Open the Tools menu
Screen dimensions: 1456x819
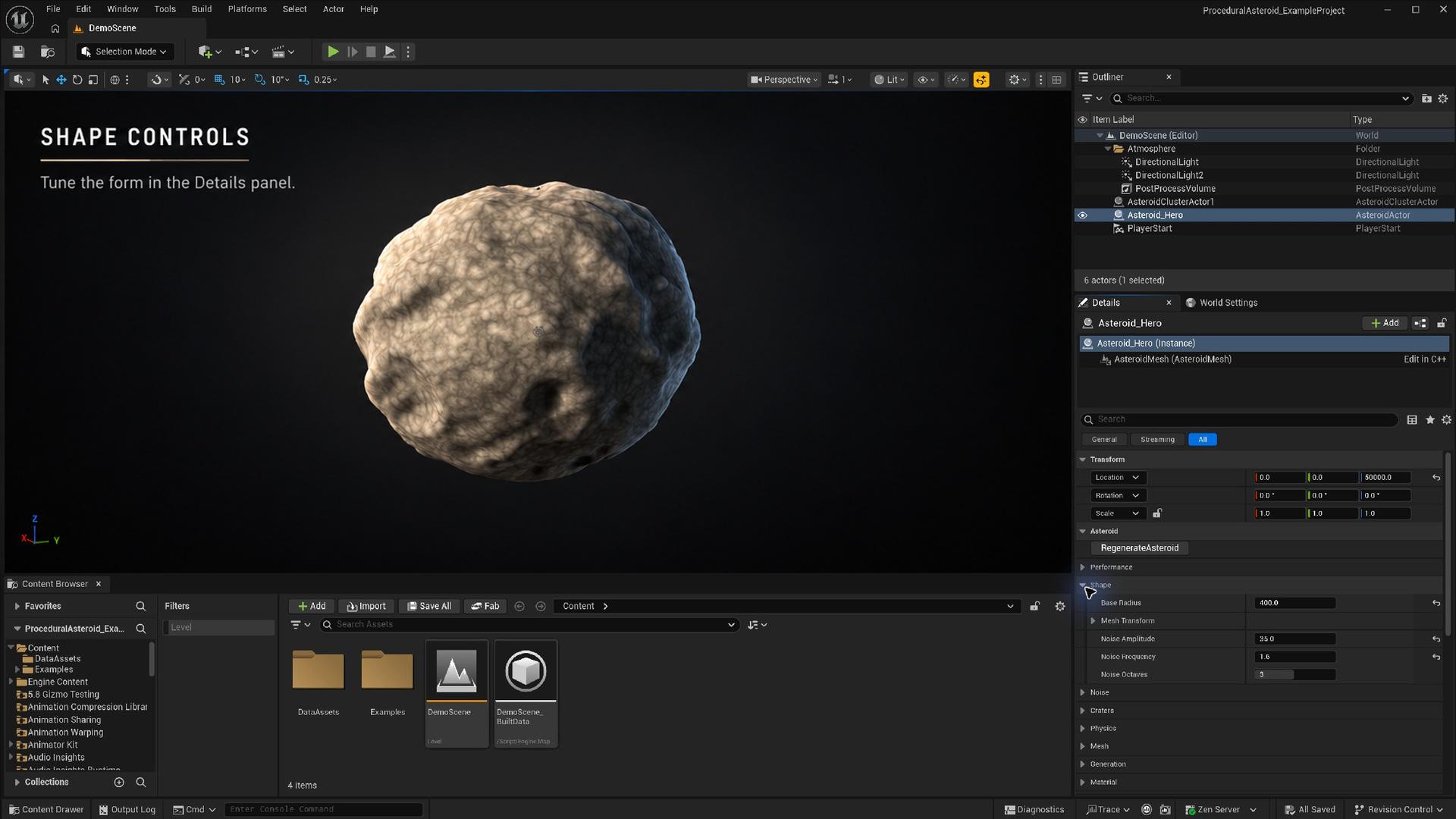pos(165,9)
